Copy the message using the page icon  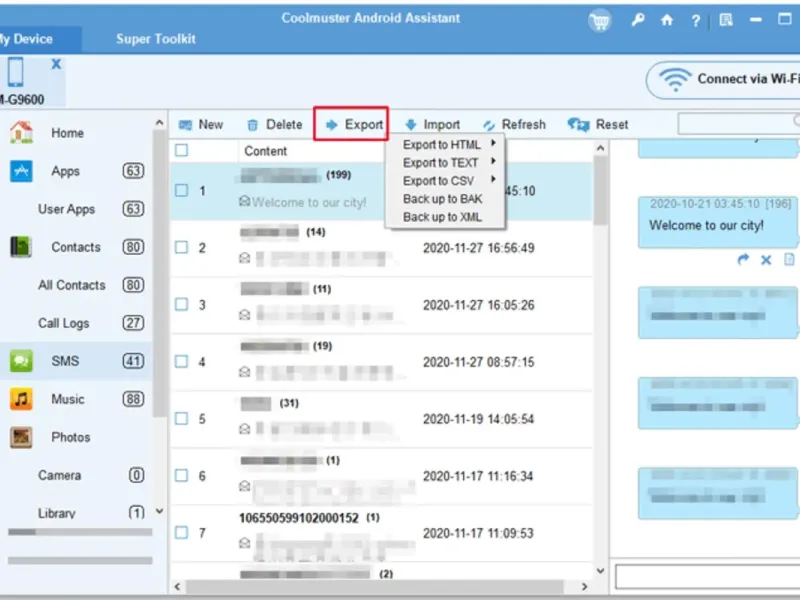coord(789,260)
